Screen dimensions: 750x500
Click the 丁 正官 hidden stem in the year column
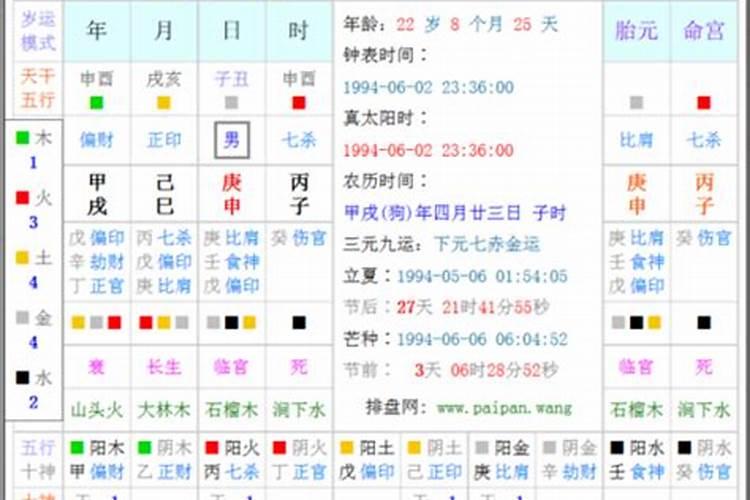click(97, 286)
